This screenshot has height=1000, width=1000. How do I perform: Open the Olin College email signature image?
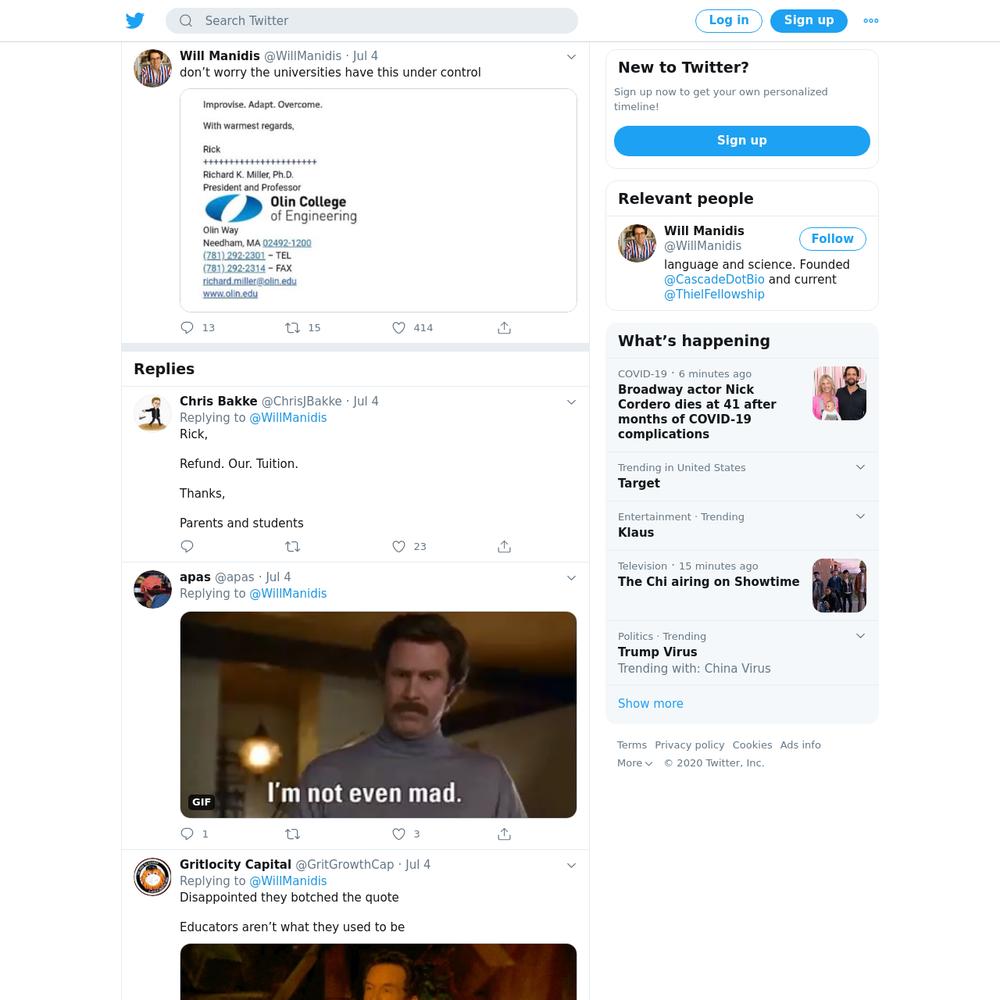tap(378, 200)
